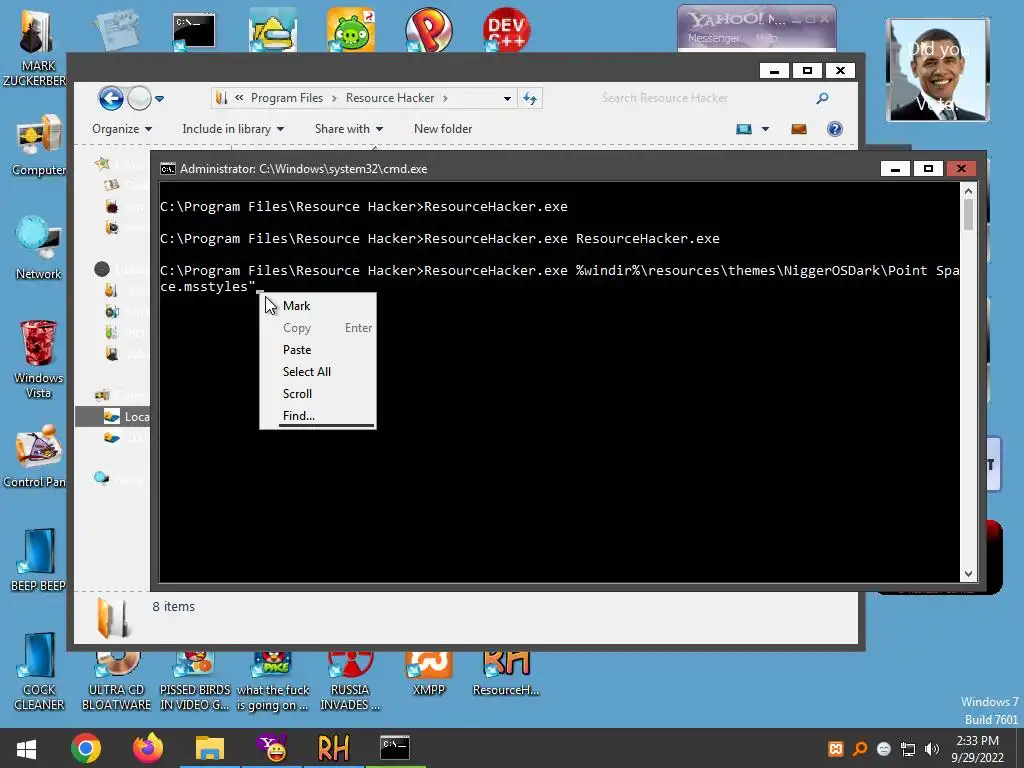1024x768 pixels.
Task: Click the network tray icon
Action: (908, 749)
